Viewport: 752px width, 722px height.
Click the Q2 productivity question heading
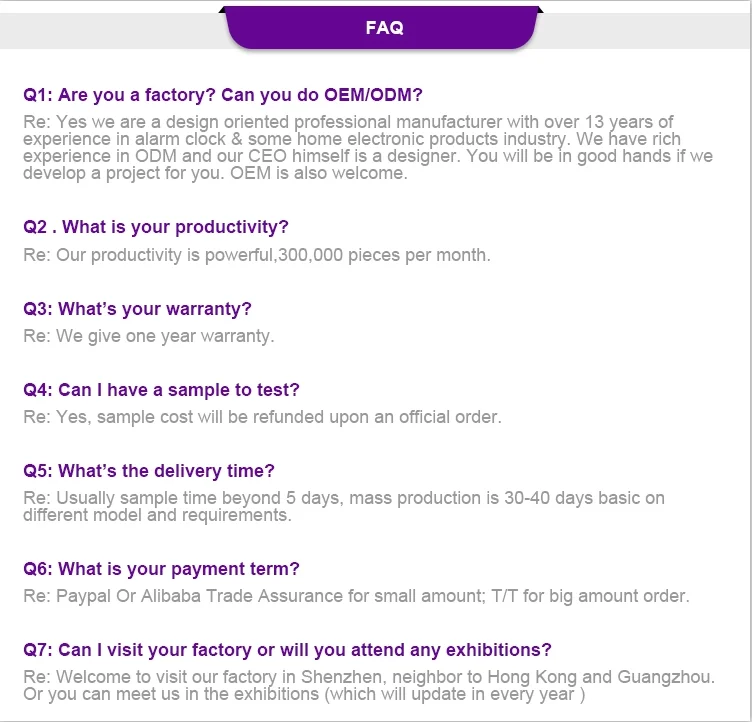point(156,227)
